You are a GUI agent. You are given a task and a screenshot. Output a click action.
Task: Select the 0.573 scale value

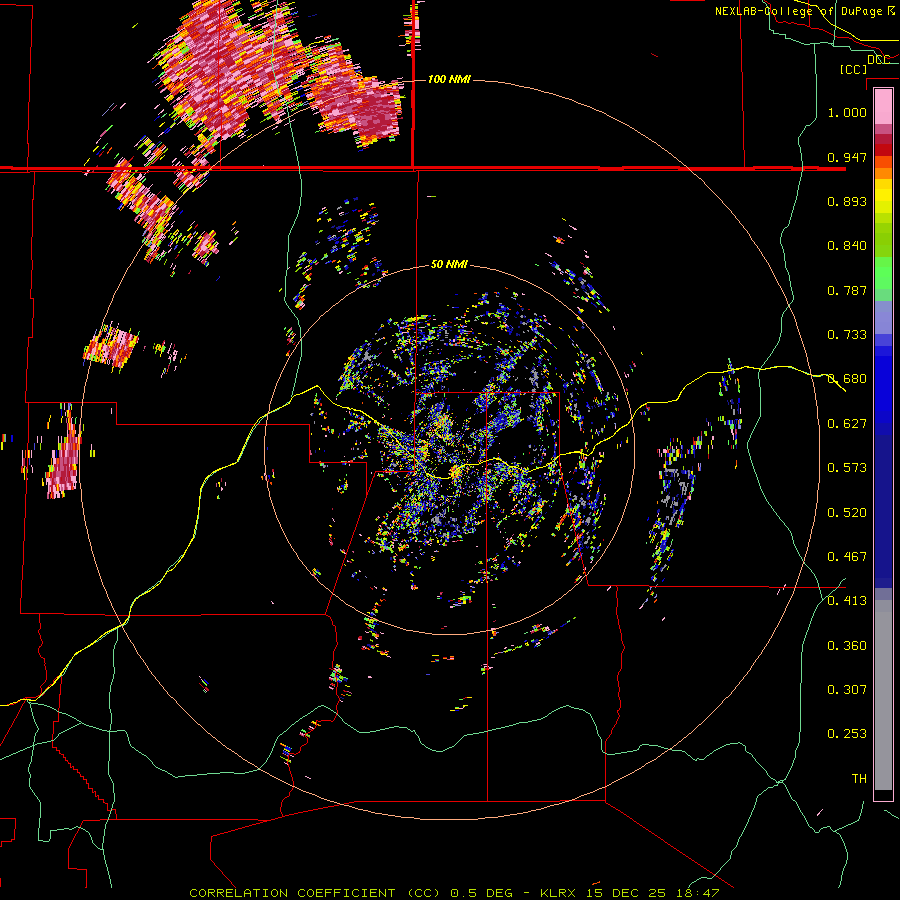click(x=847, y=468)
